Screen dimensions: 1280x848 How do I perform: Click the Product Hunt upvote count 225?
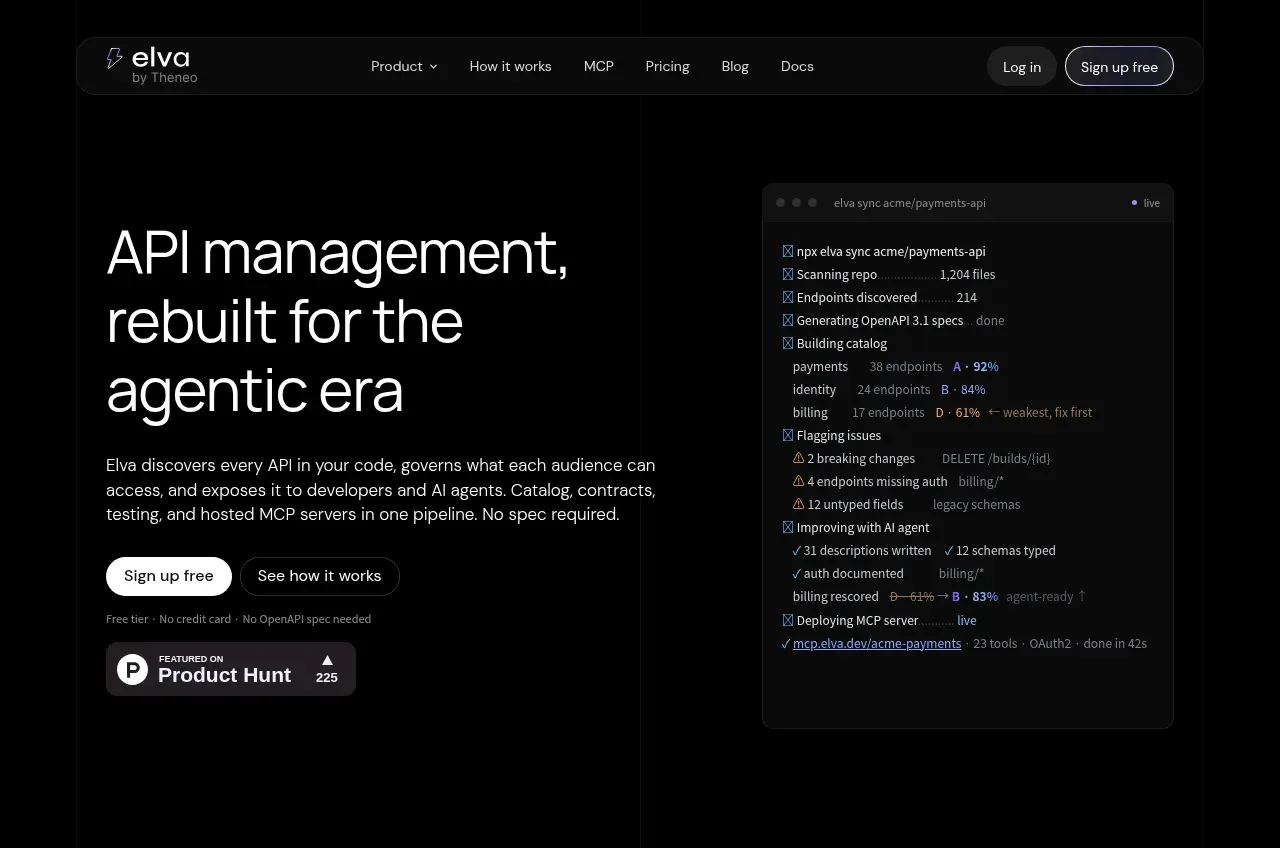327,678
